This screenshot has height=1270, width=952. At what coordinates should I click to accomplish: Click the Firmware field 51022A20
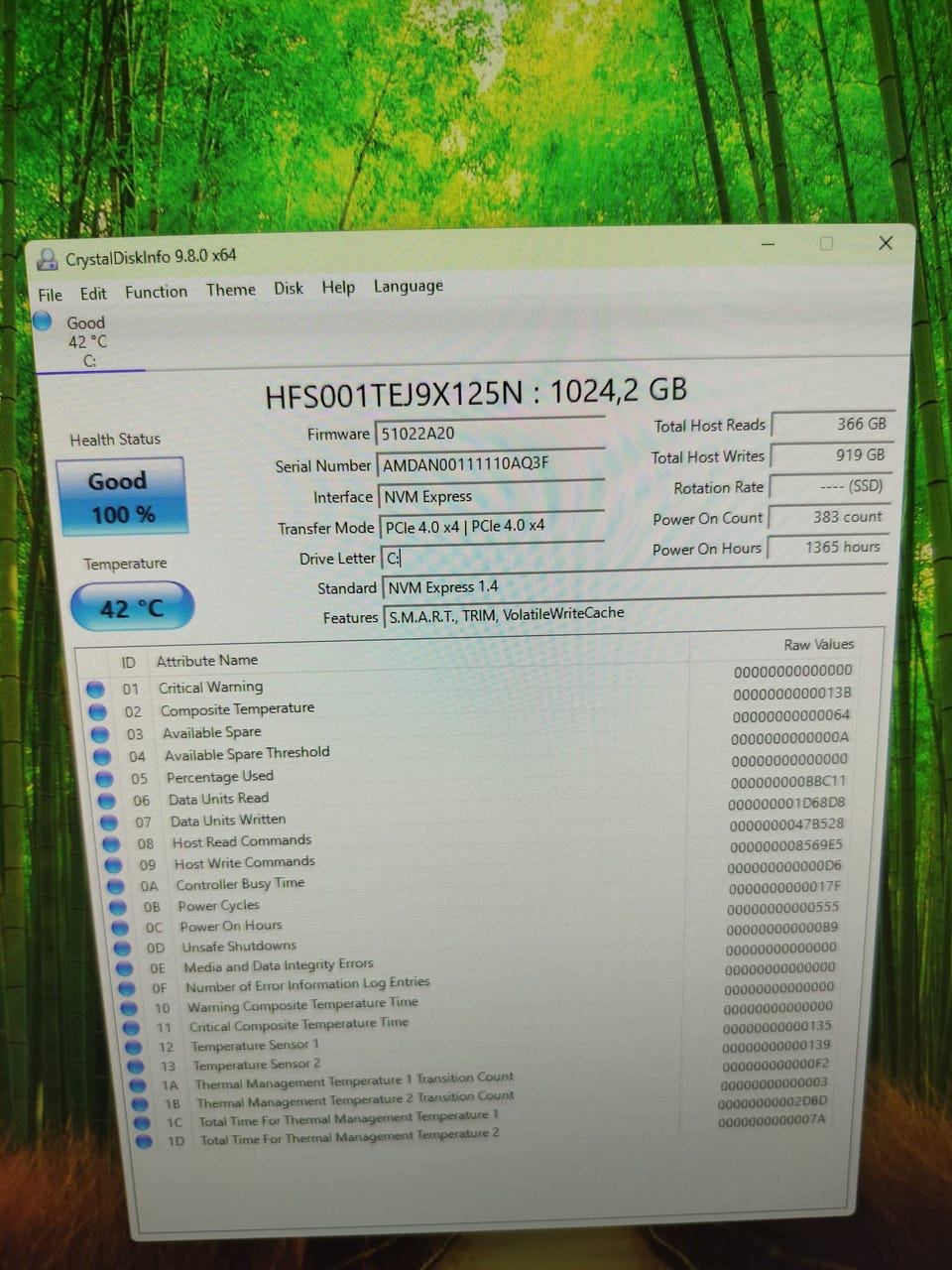pos(490,433)
